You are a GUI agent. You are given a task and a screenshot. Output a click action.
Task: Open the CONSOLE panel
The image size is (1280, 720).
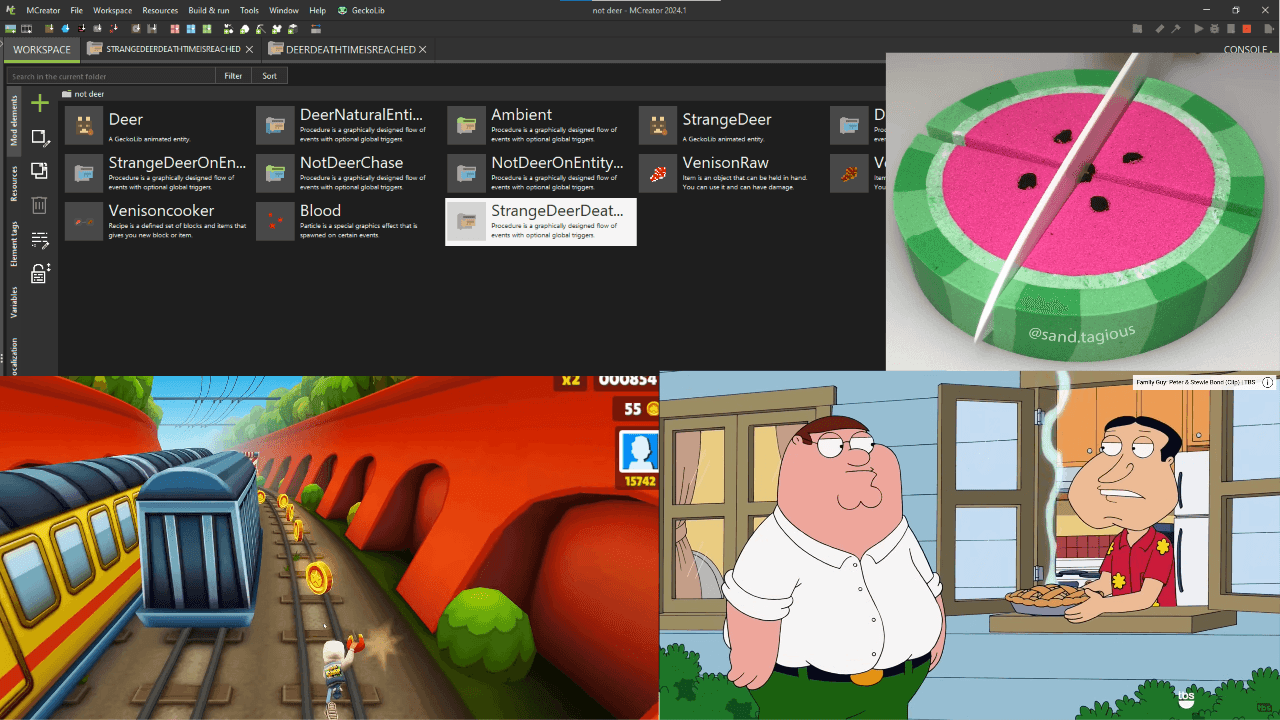click(1246, 49)
